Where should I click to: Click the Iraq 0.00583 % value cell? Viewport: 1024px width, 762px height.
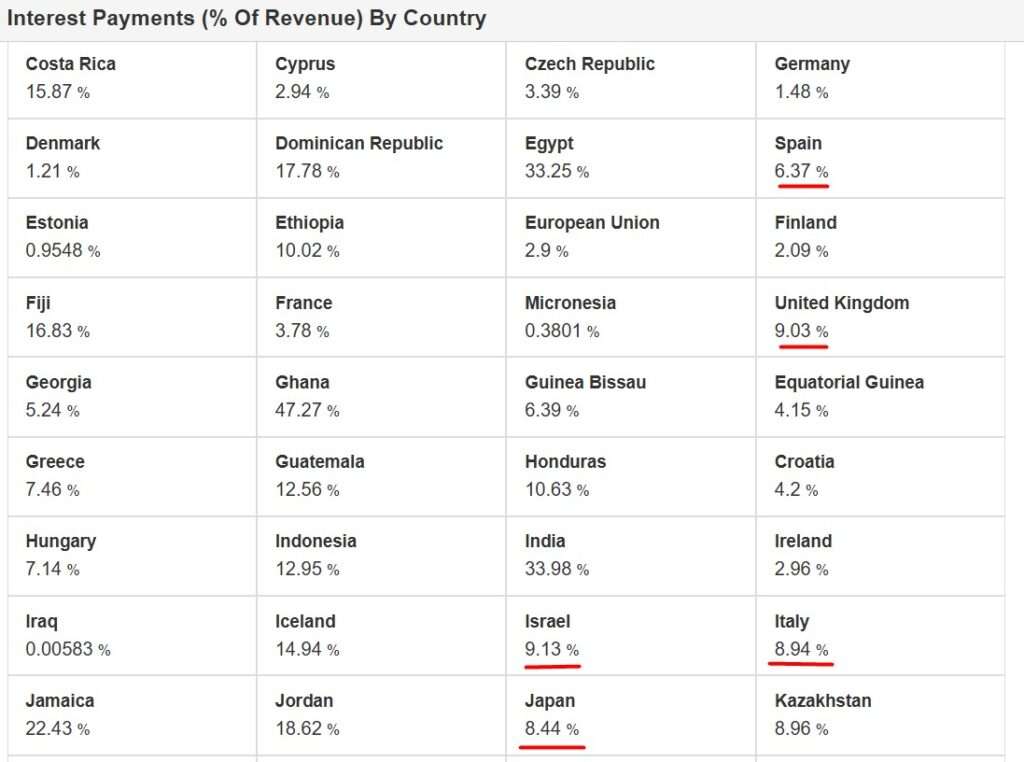pos(68,649)
